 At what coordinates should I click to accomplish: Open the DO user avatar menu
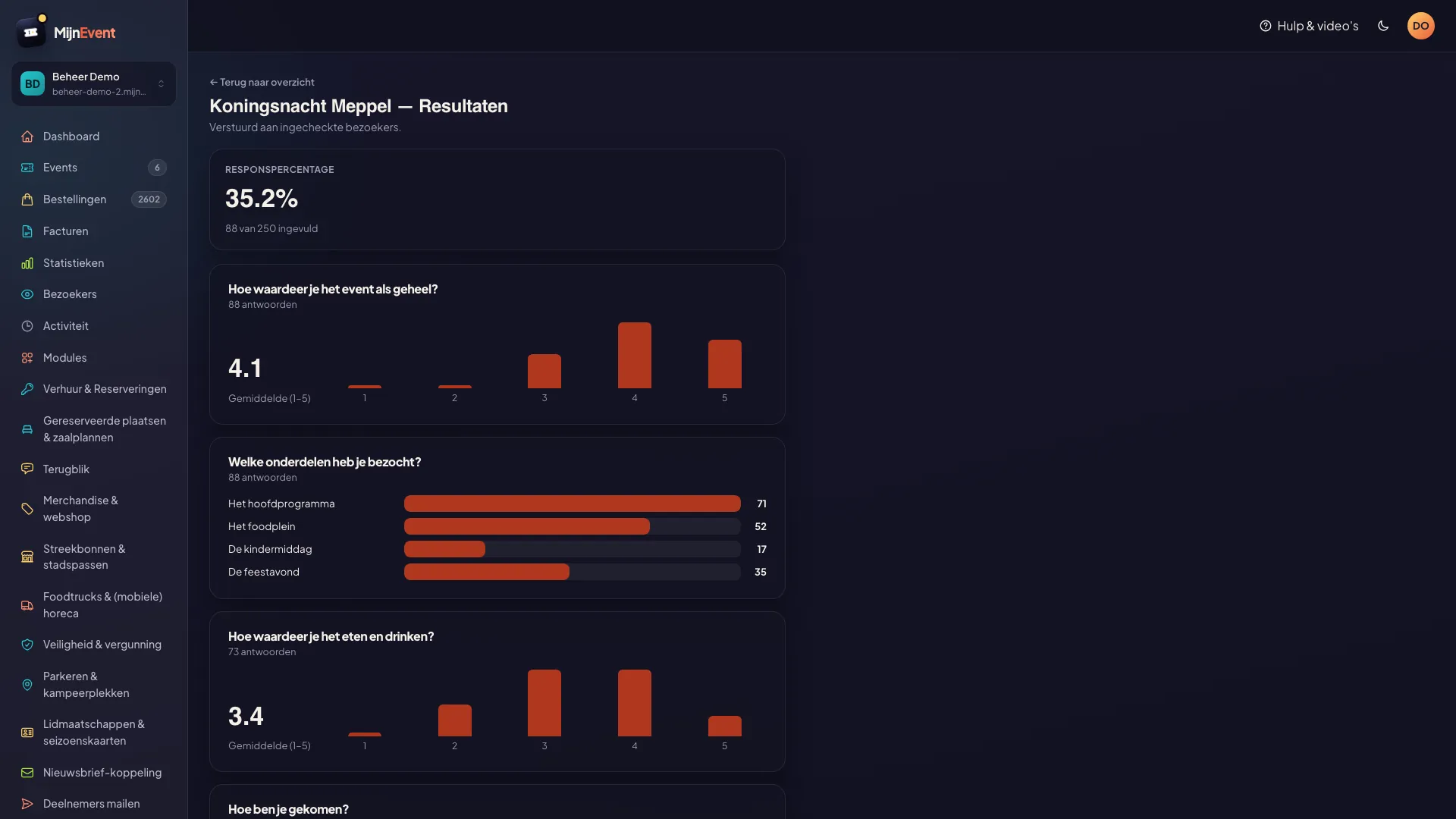click(1420, 26)
